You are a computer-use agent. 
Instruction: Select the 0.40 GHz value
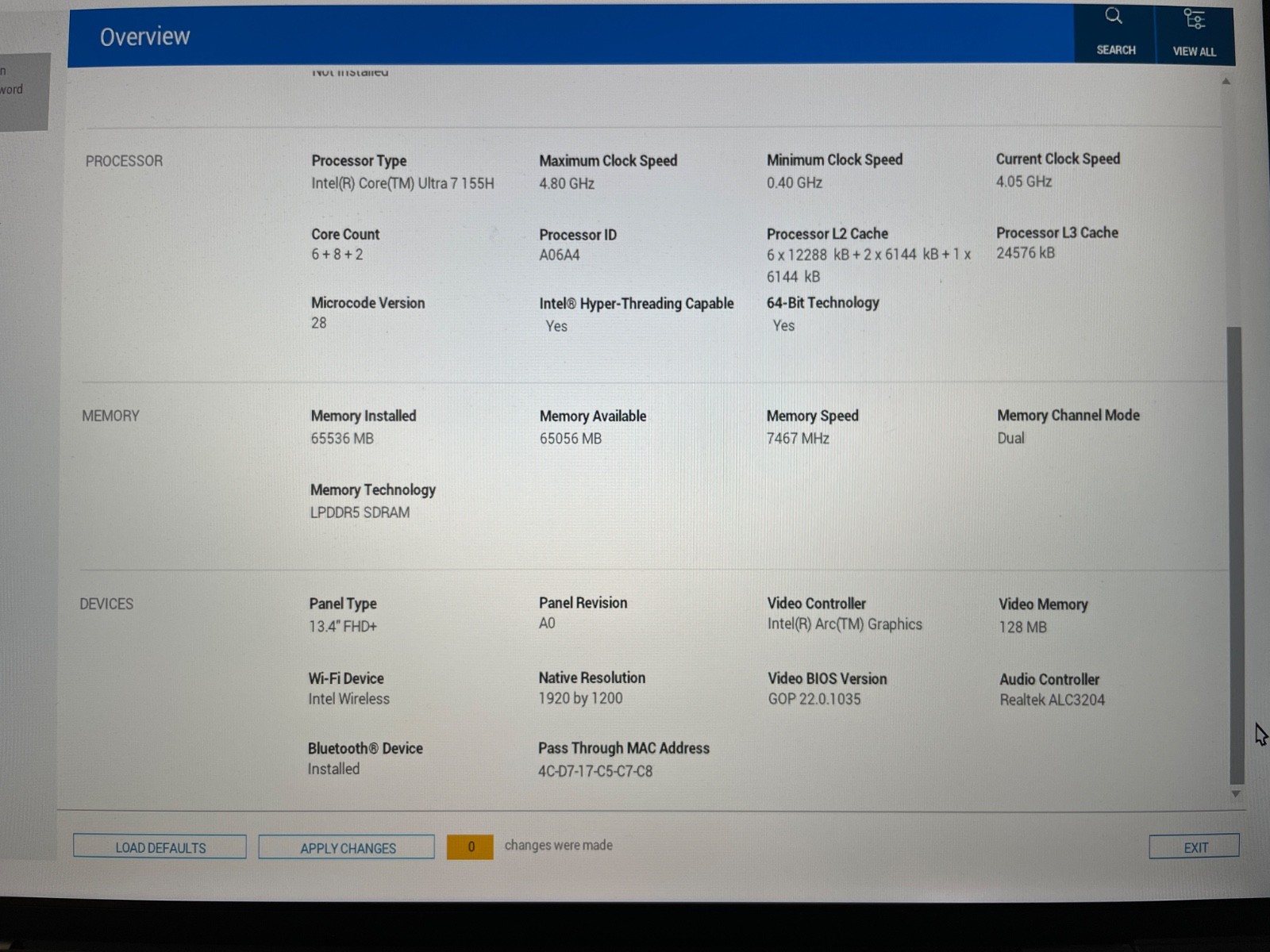point(795,182)
